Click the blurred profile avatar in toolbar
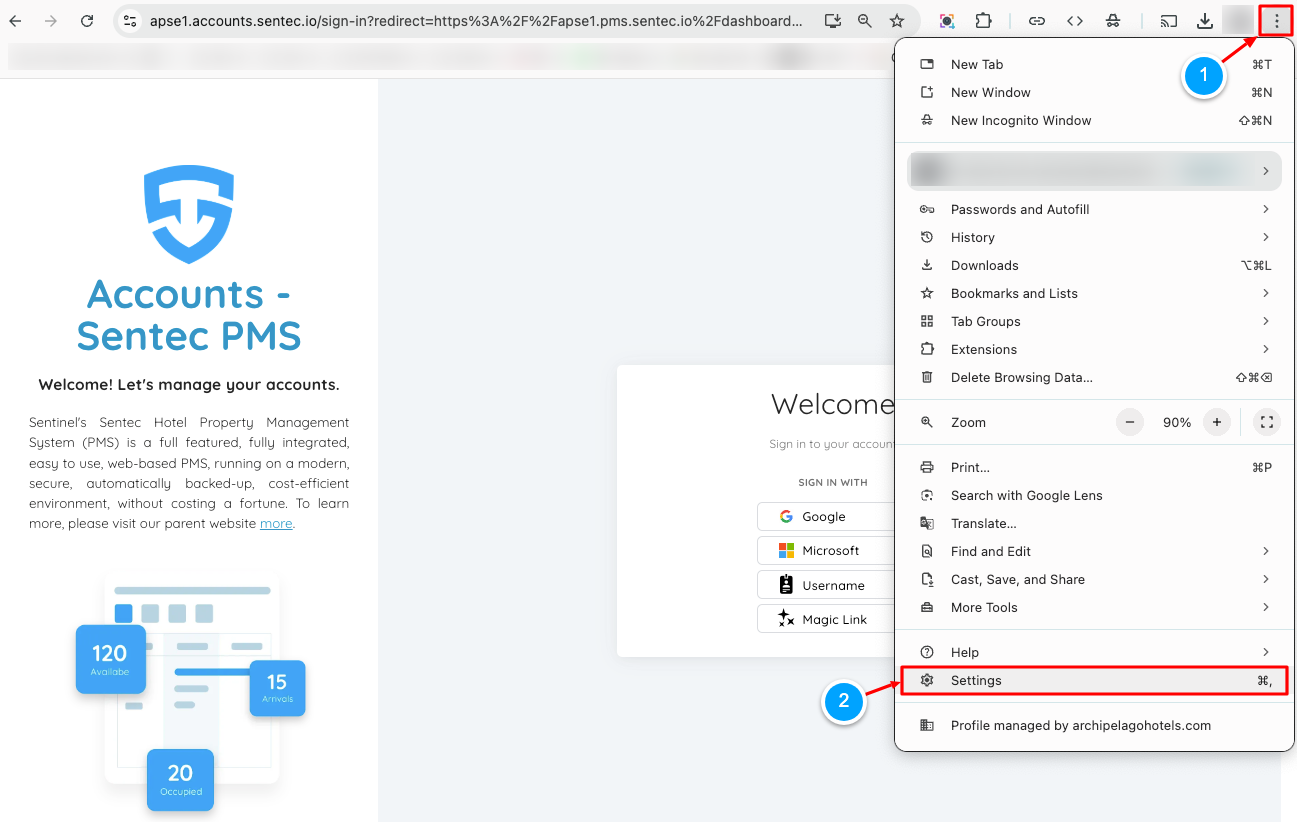Image resolution: width=1297 pixels, height=822 pixels. (1238, 20)
